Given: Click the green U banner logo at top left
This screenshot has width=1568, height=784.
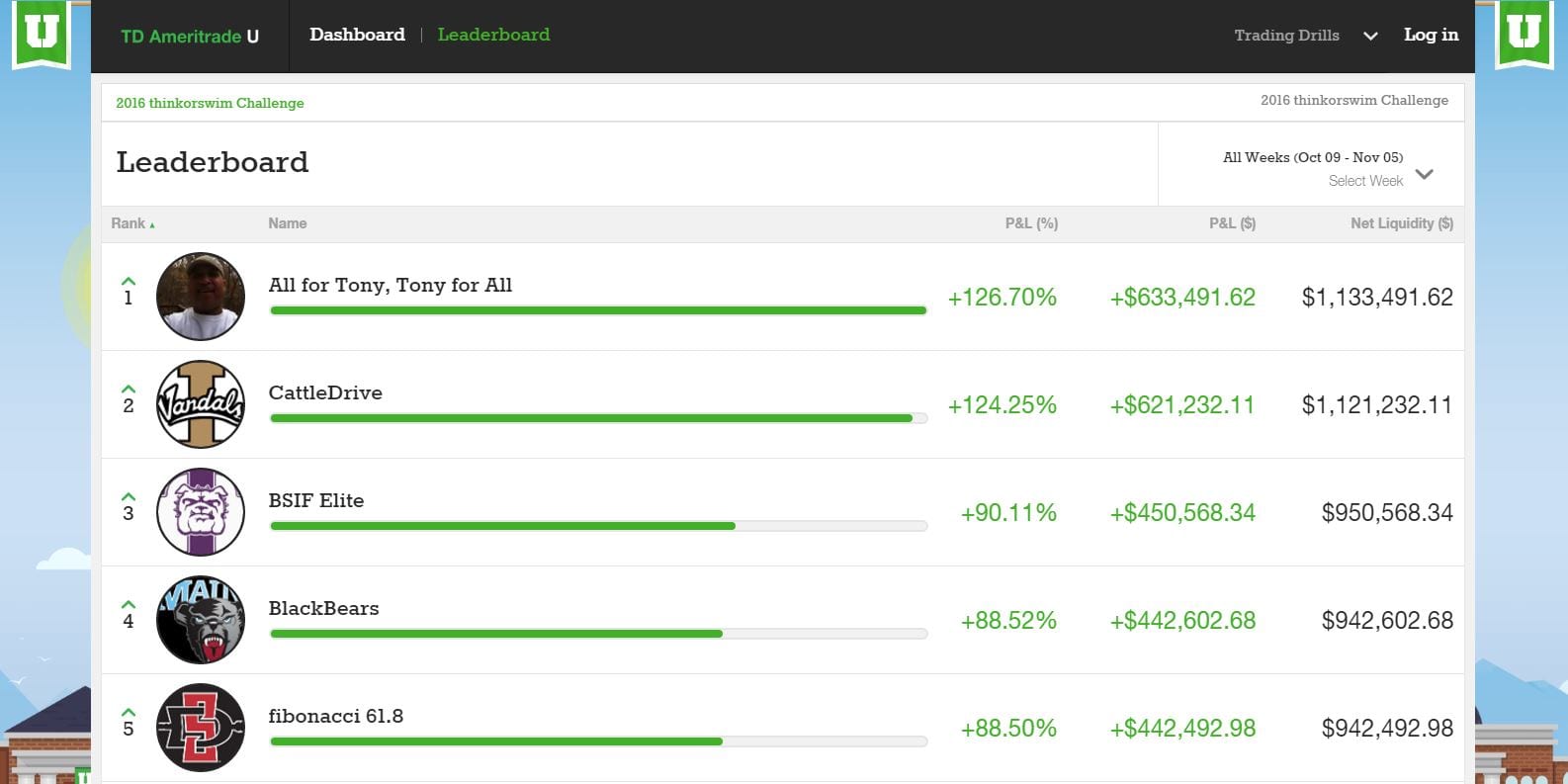Looking at the screenshot, I should (42, 34).
